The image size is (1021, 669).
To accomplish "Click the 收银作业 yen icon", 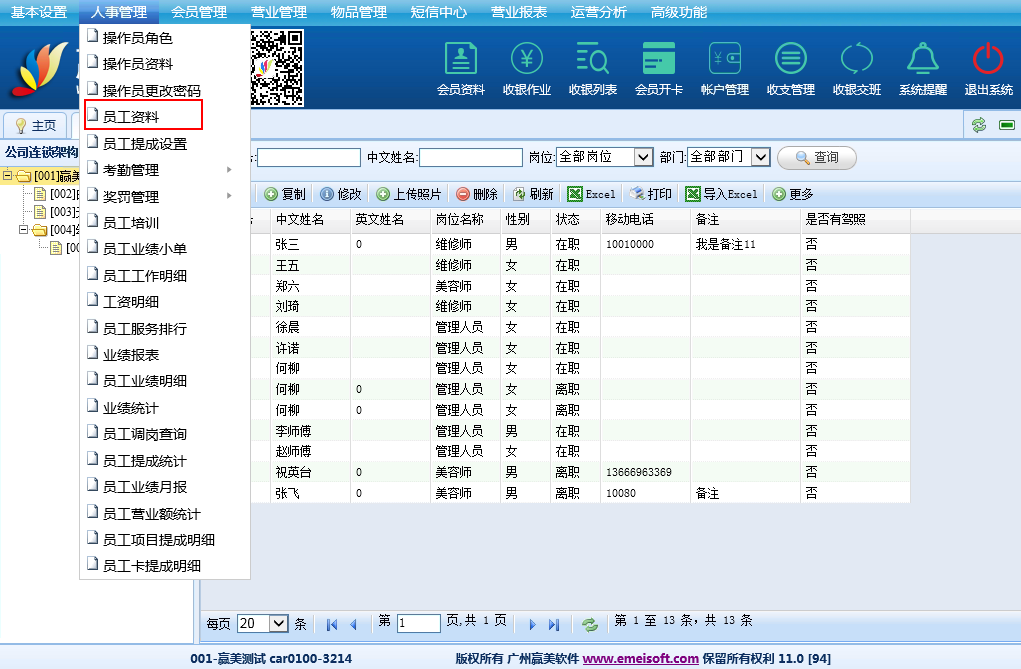I will tap(526, 68).
